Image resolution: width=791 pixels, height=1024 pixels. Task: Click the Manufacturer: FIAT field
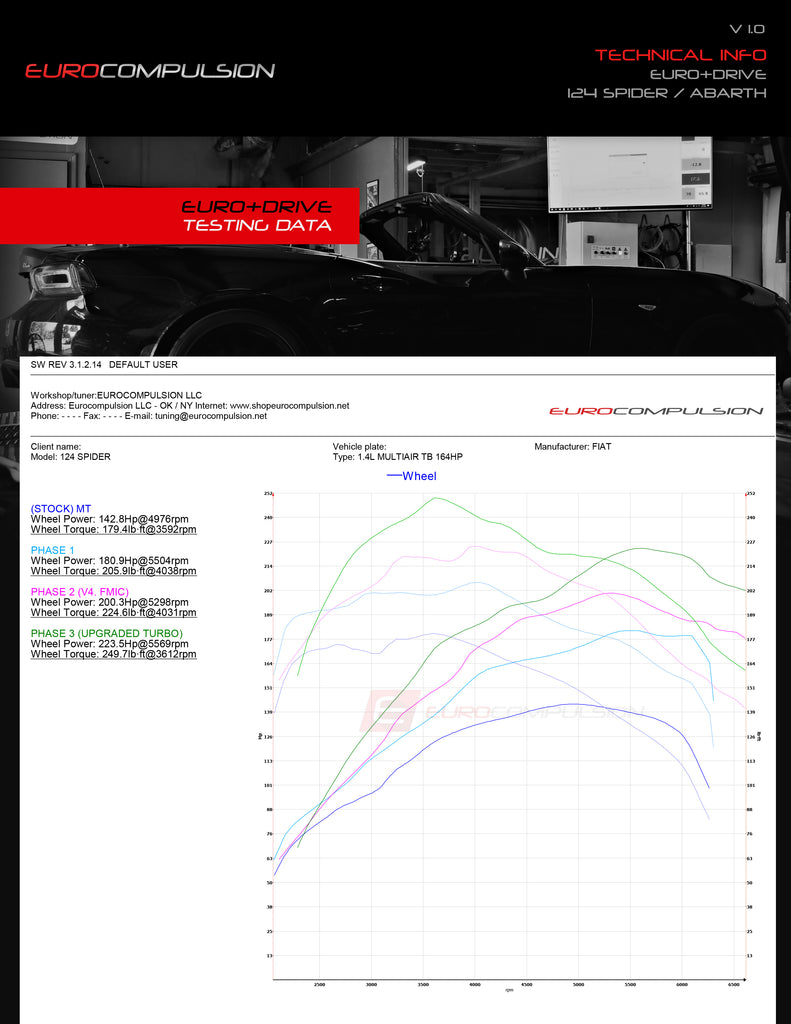[572, 446]
